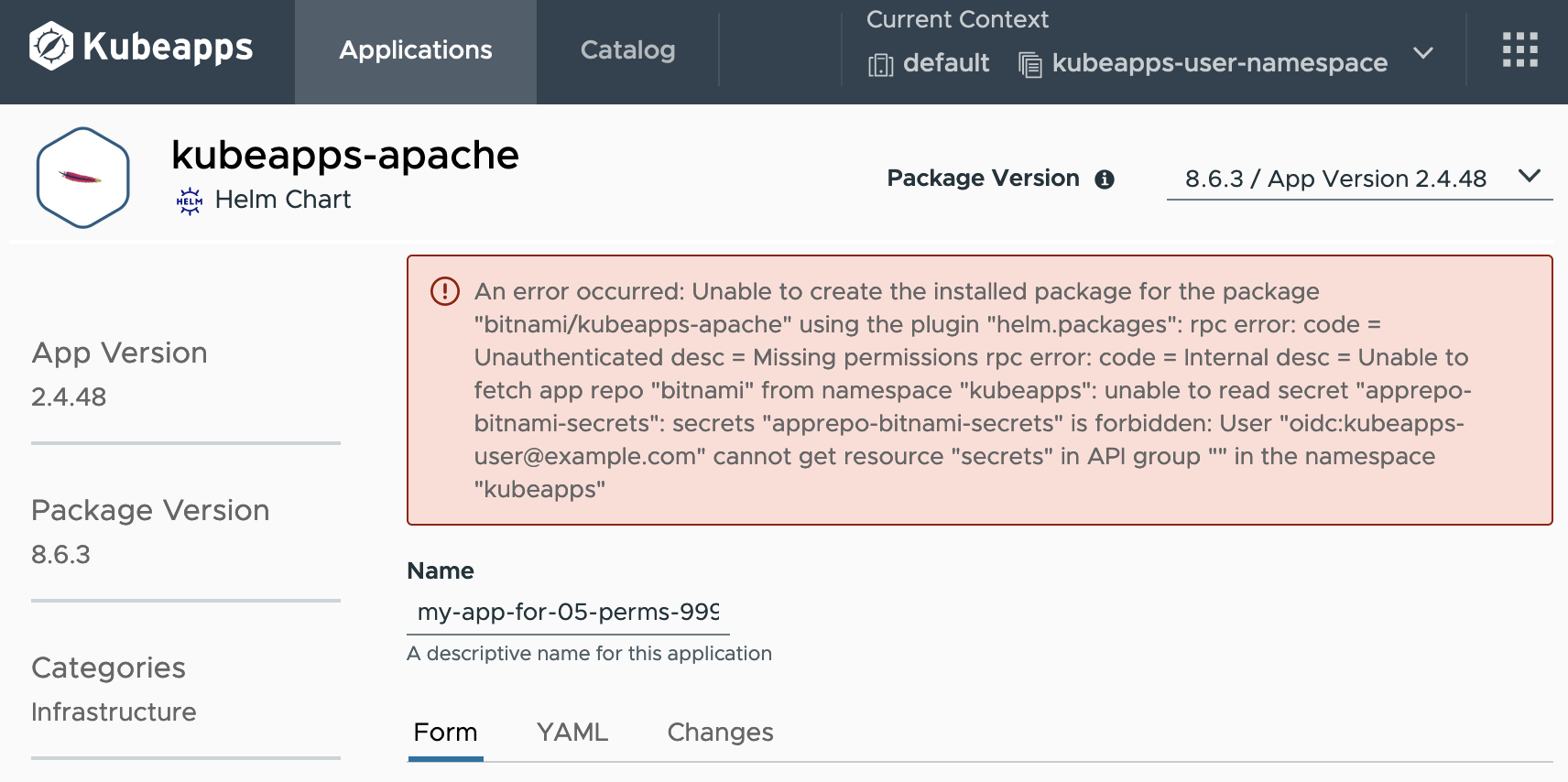
Task: Click the error alert exclamation icon
Action: [445, 291]
